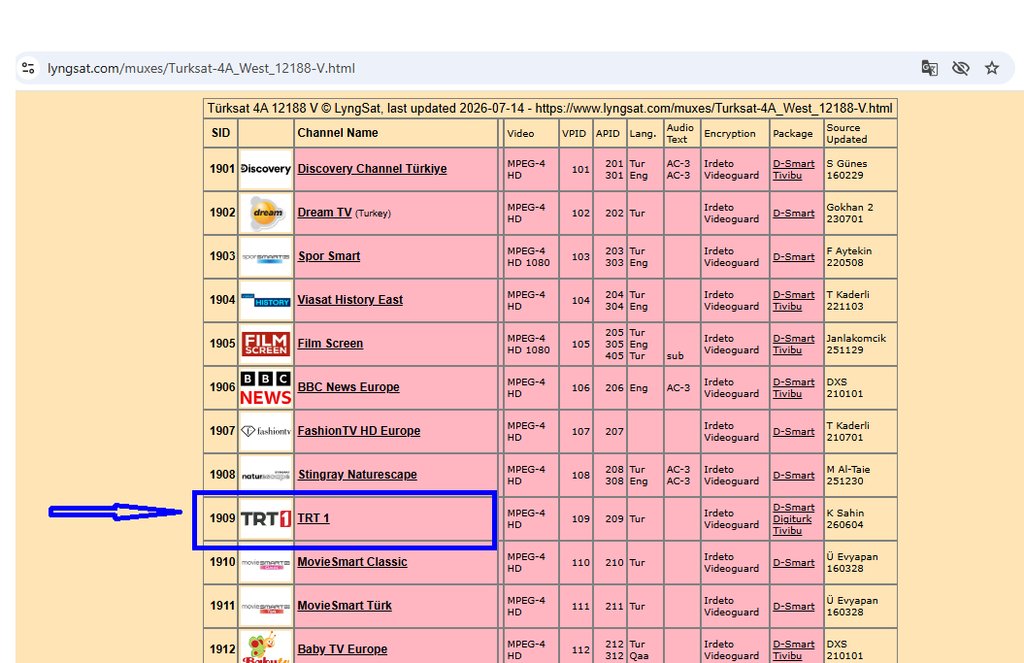The width and height of the screenshot is (1024, 663).
Task: Click the 'M Al-Taie 251230' source cell
Action: [861, 476]
